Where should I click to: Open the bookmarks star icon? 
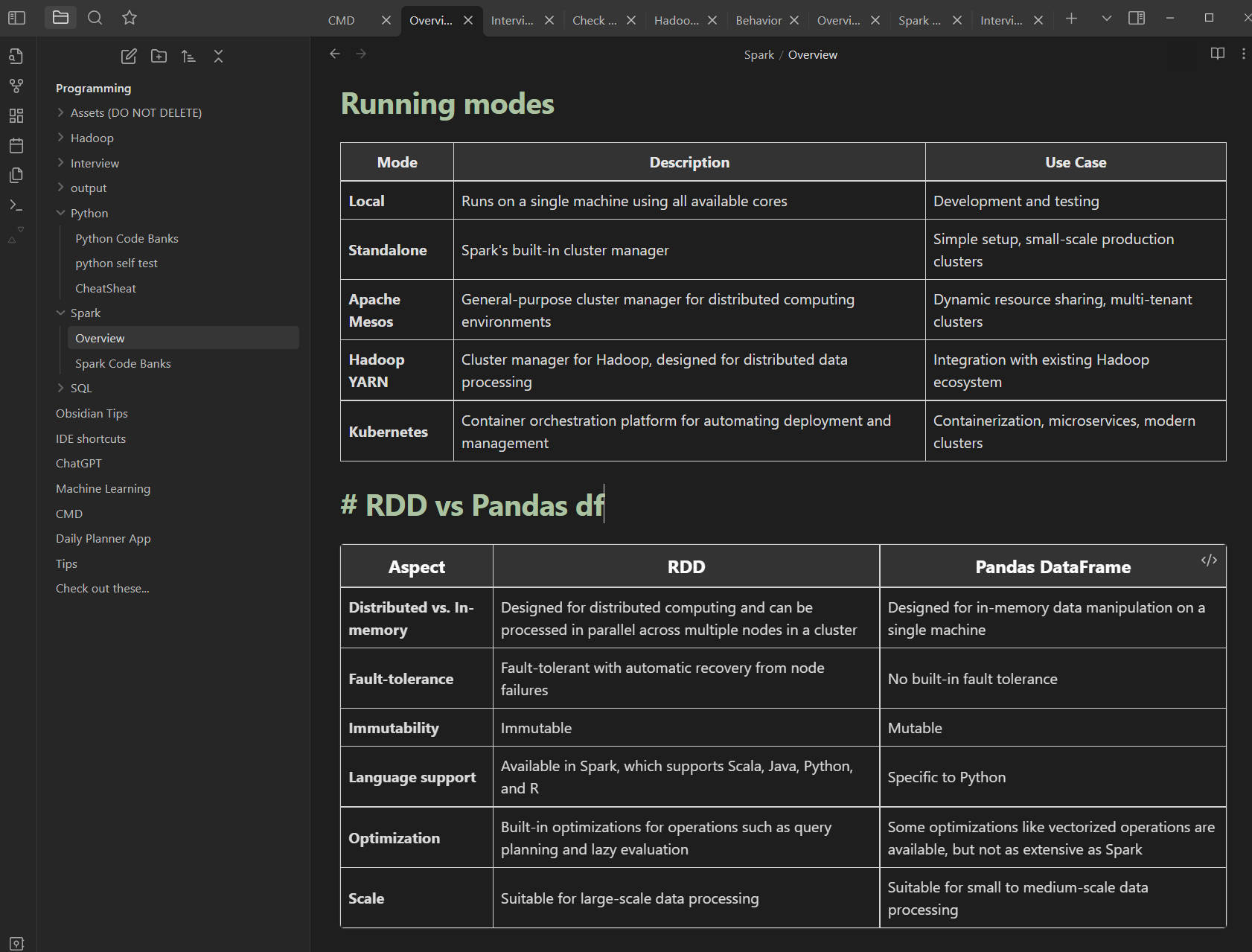[x=130, y=18]
